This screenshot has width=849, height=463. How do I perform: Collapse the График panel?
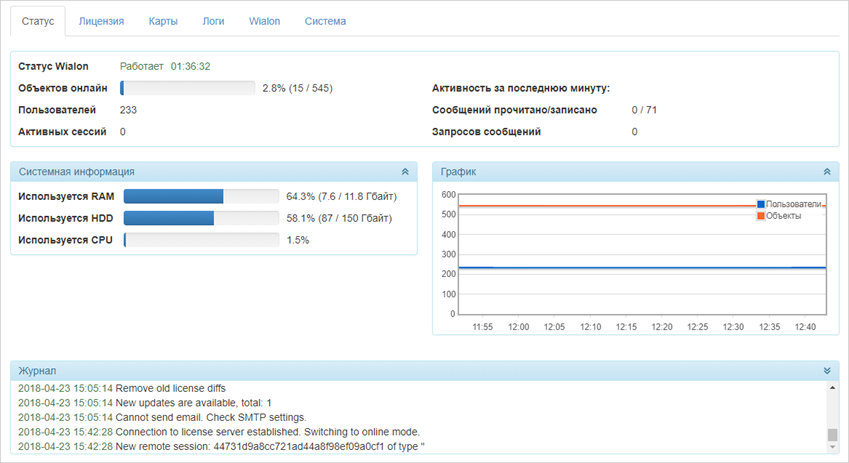[825, 172]
